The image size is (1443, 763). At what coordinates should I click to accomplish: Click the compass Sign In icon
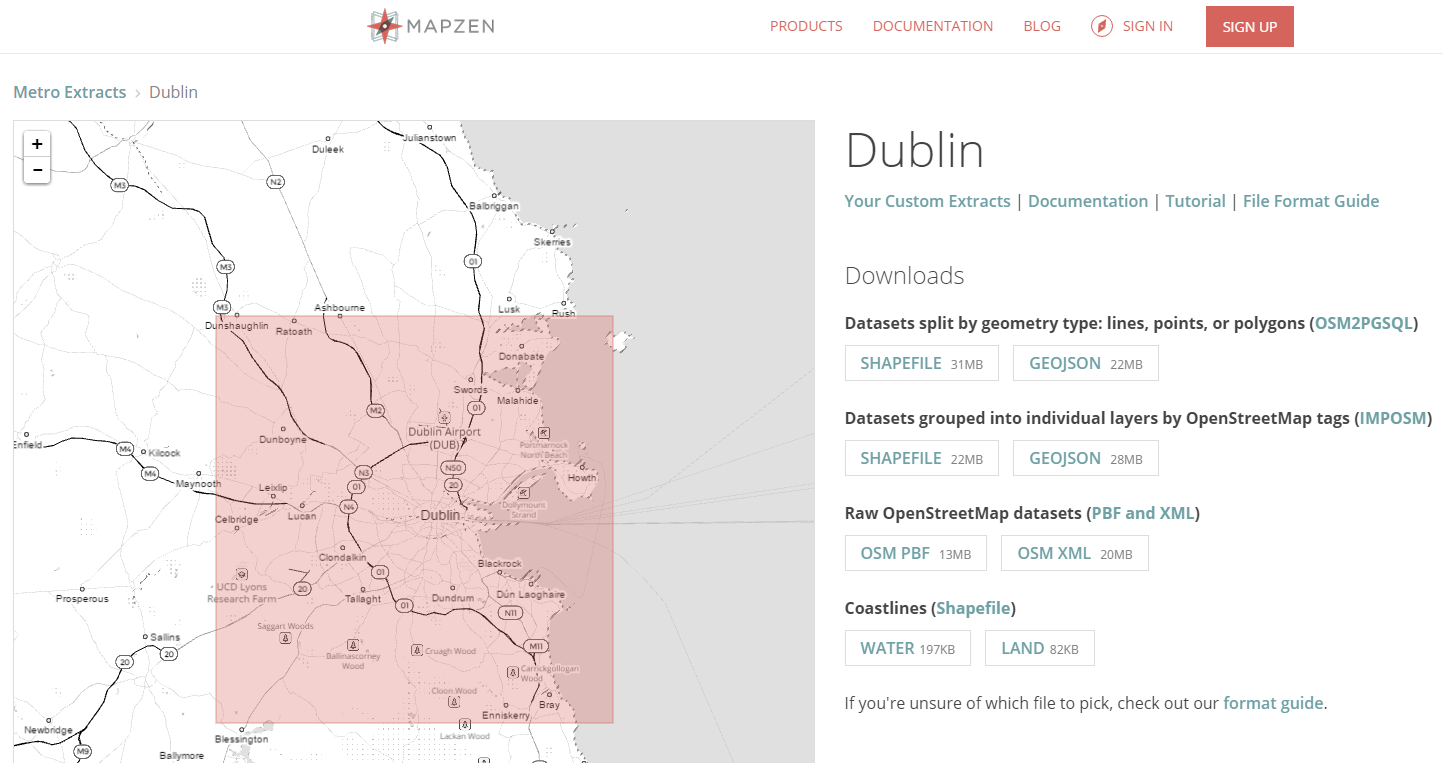(1102, 26)
